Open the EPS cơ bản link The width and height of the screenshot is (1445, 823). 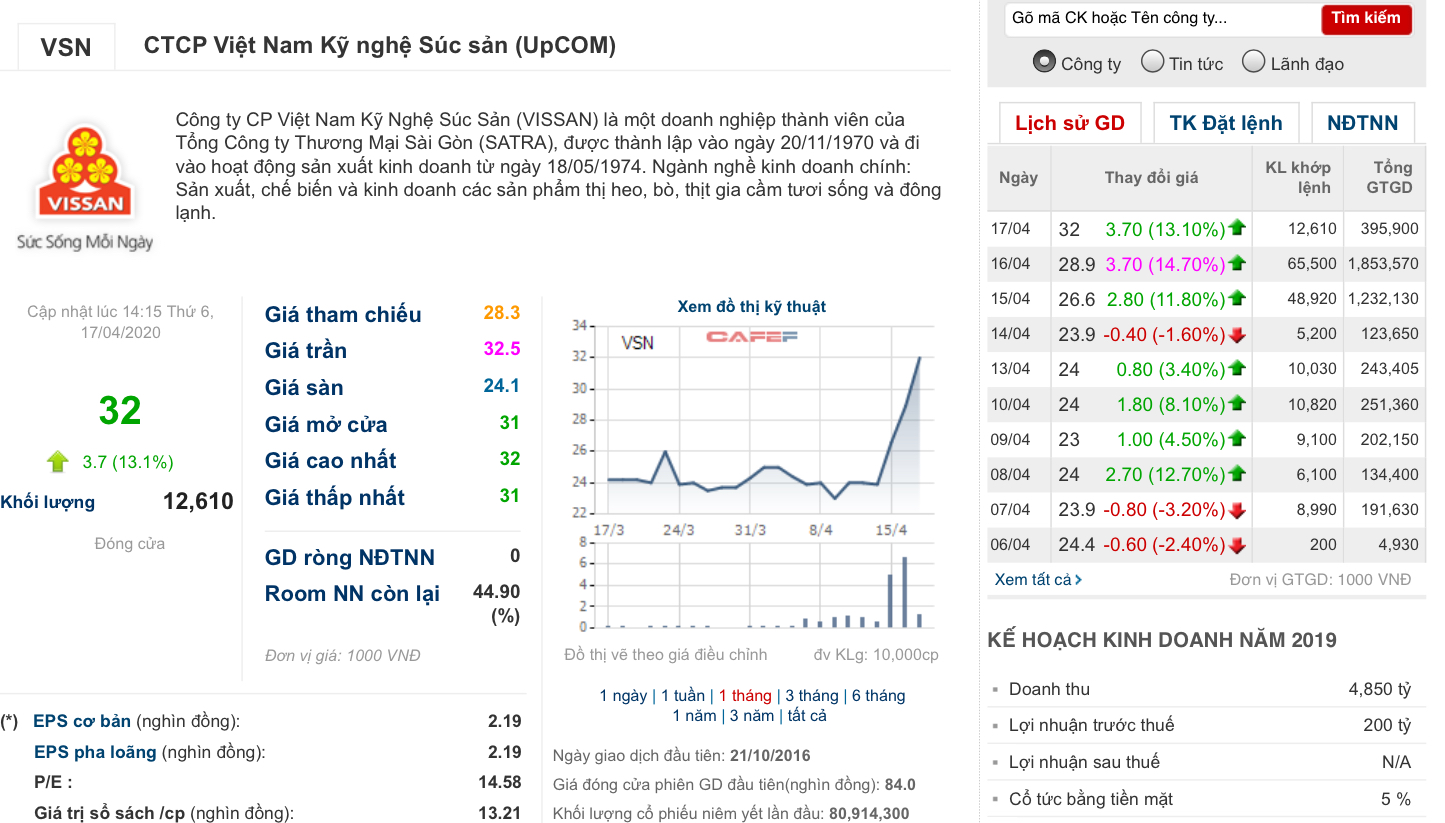pyautogui.click(x=82, y=720)
